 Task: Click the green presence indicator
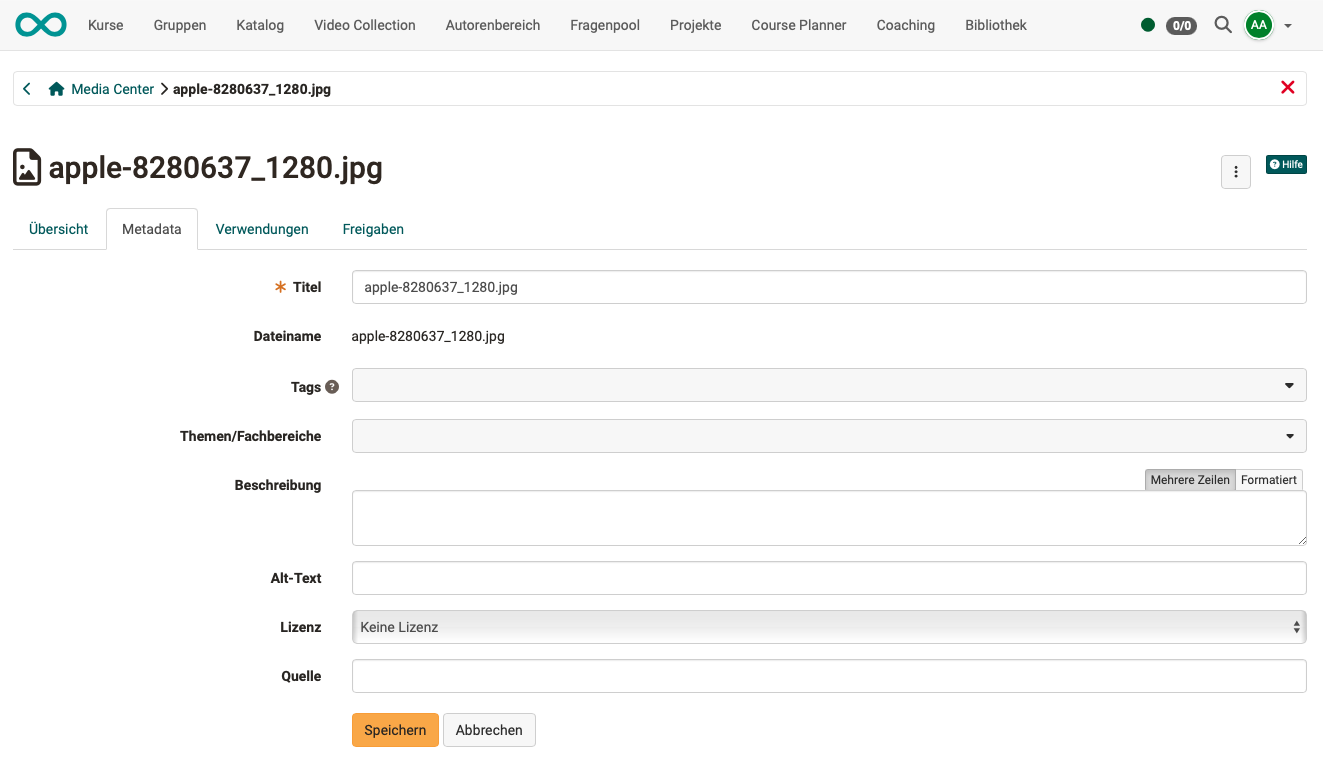(1148, 25)
